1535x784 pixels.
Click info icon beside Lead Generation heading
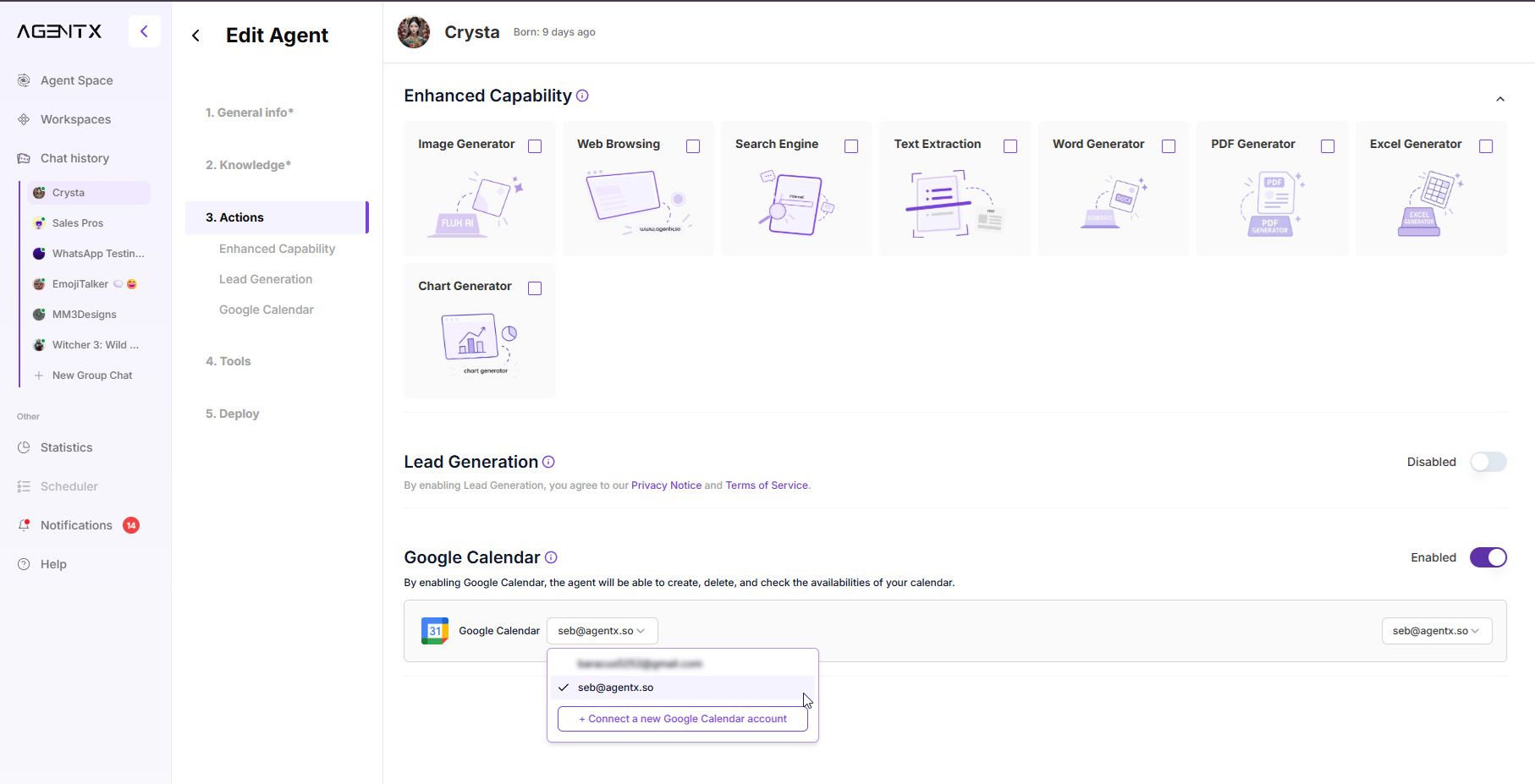click(x=548, y=462)
